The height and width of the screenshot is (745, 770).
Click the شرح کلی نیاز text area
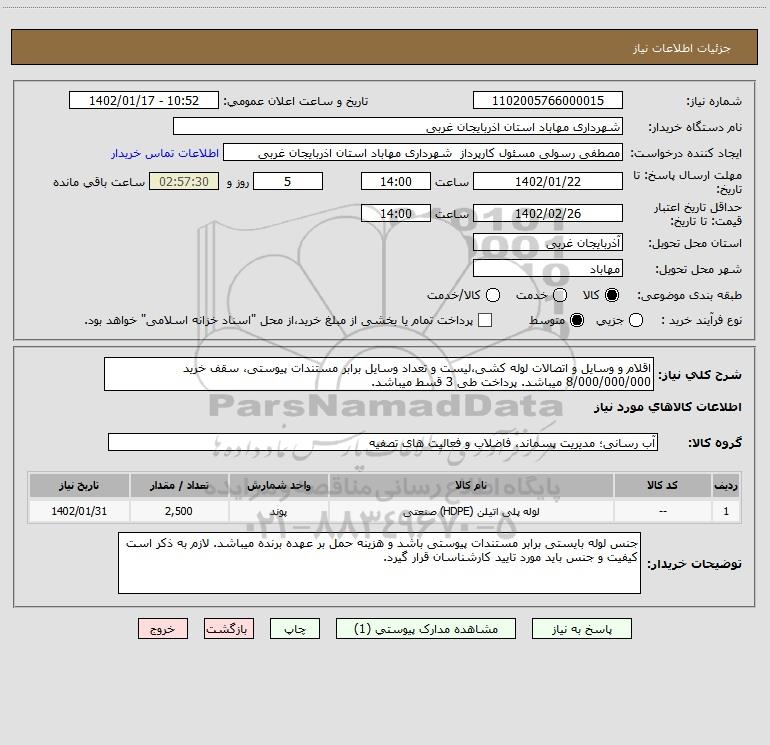coord(379,375)
